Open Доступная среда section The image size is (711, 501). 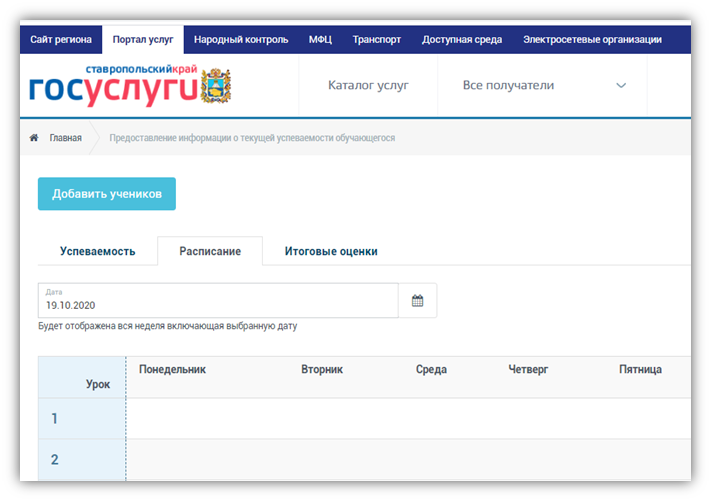coord(462,39)
